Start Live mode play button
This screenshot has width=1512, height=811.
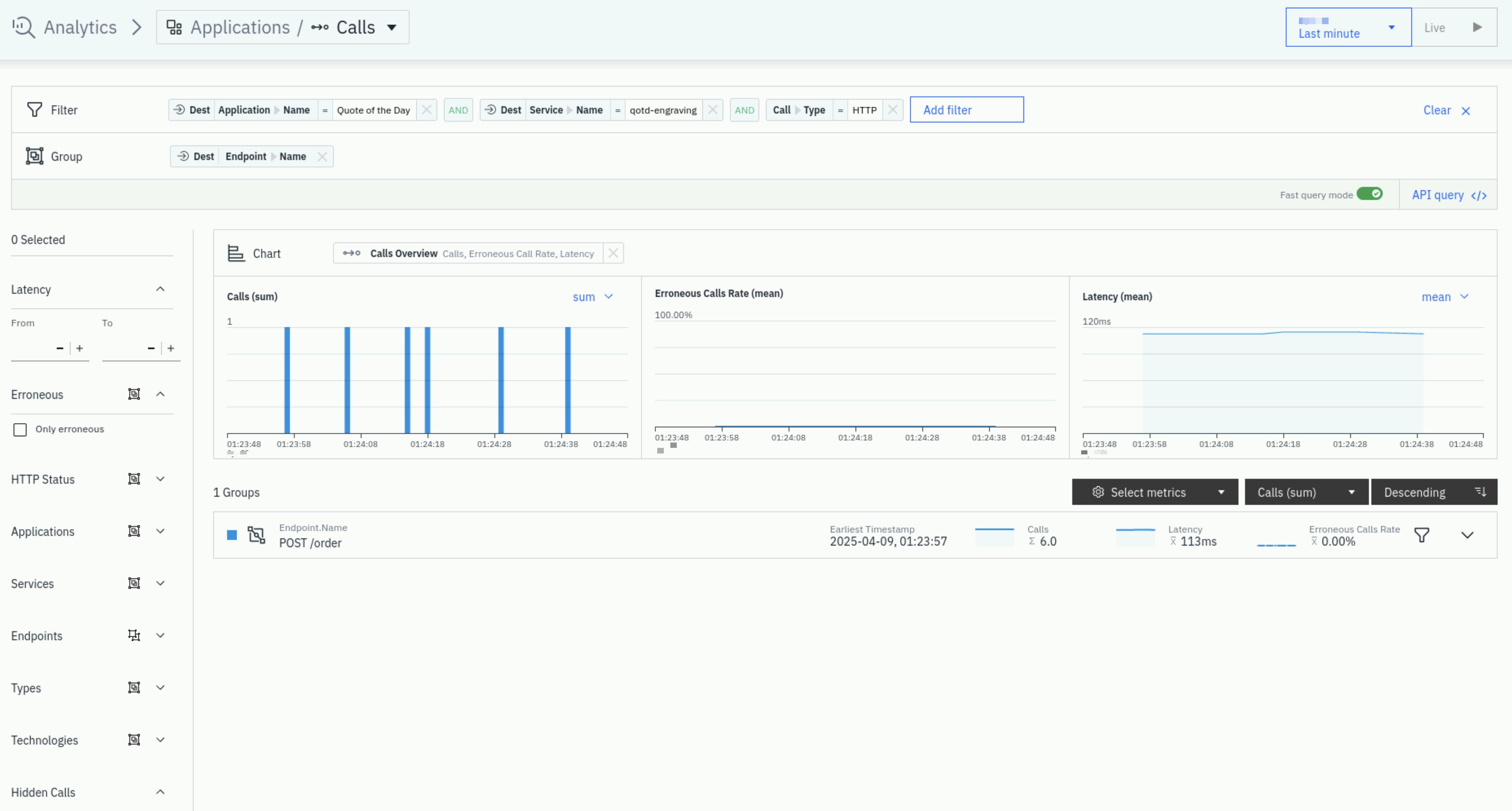pyautogui.click(x=1477, y=27)
